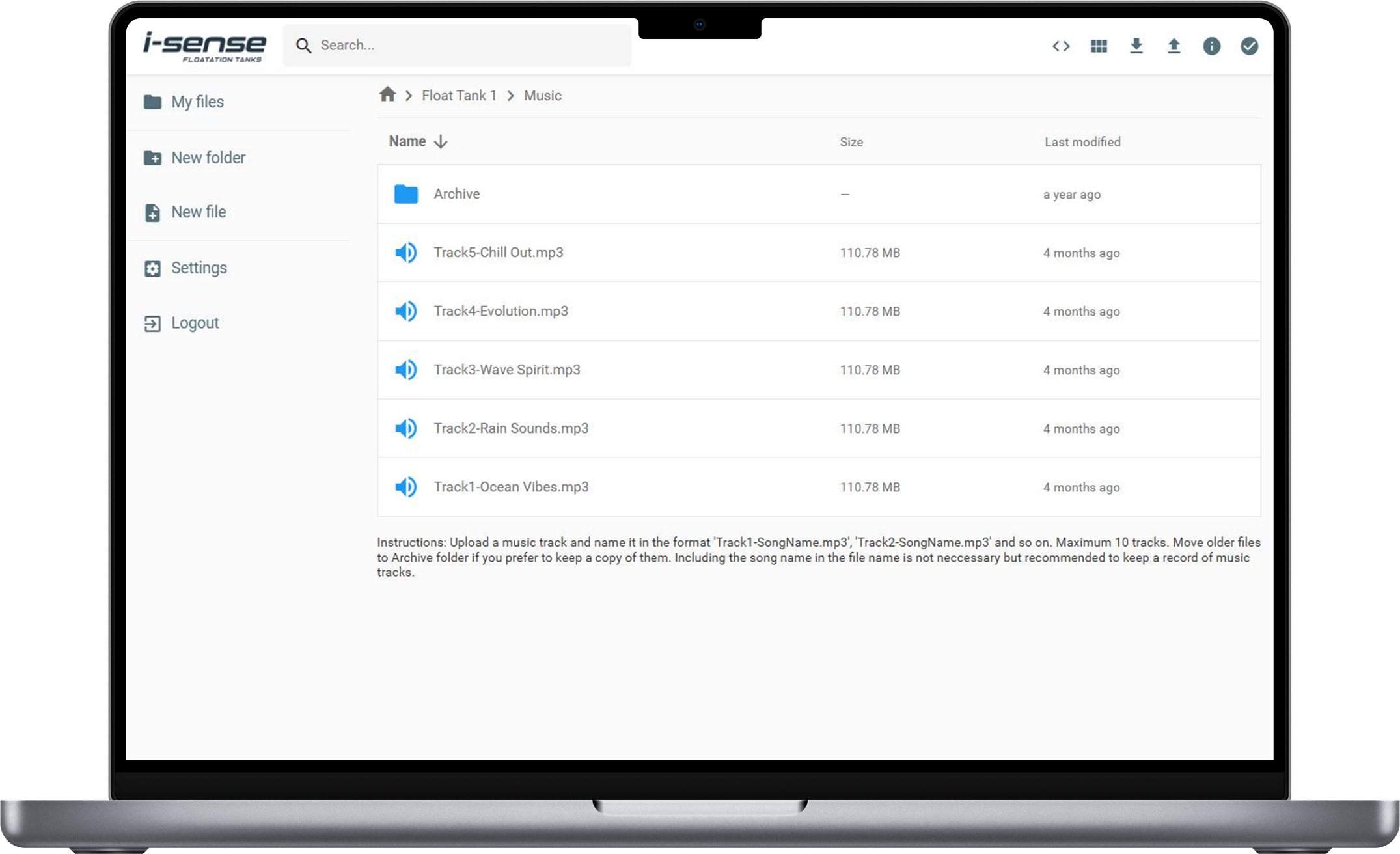Click speaker icon of Track4-Evolution.mp3
Screen dimensions: 1400x854
tap(406, 311)
